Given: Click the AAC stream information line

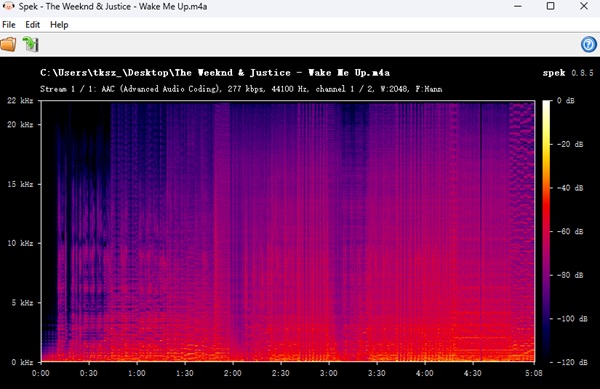Looking at the screenshot, I should pyautogui.click(x=241, y=89).
